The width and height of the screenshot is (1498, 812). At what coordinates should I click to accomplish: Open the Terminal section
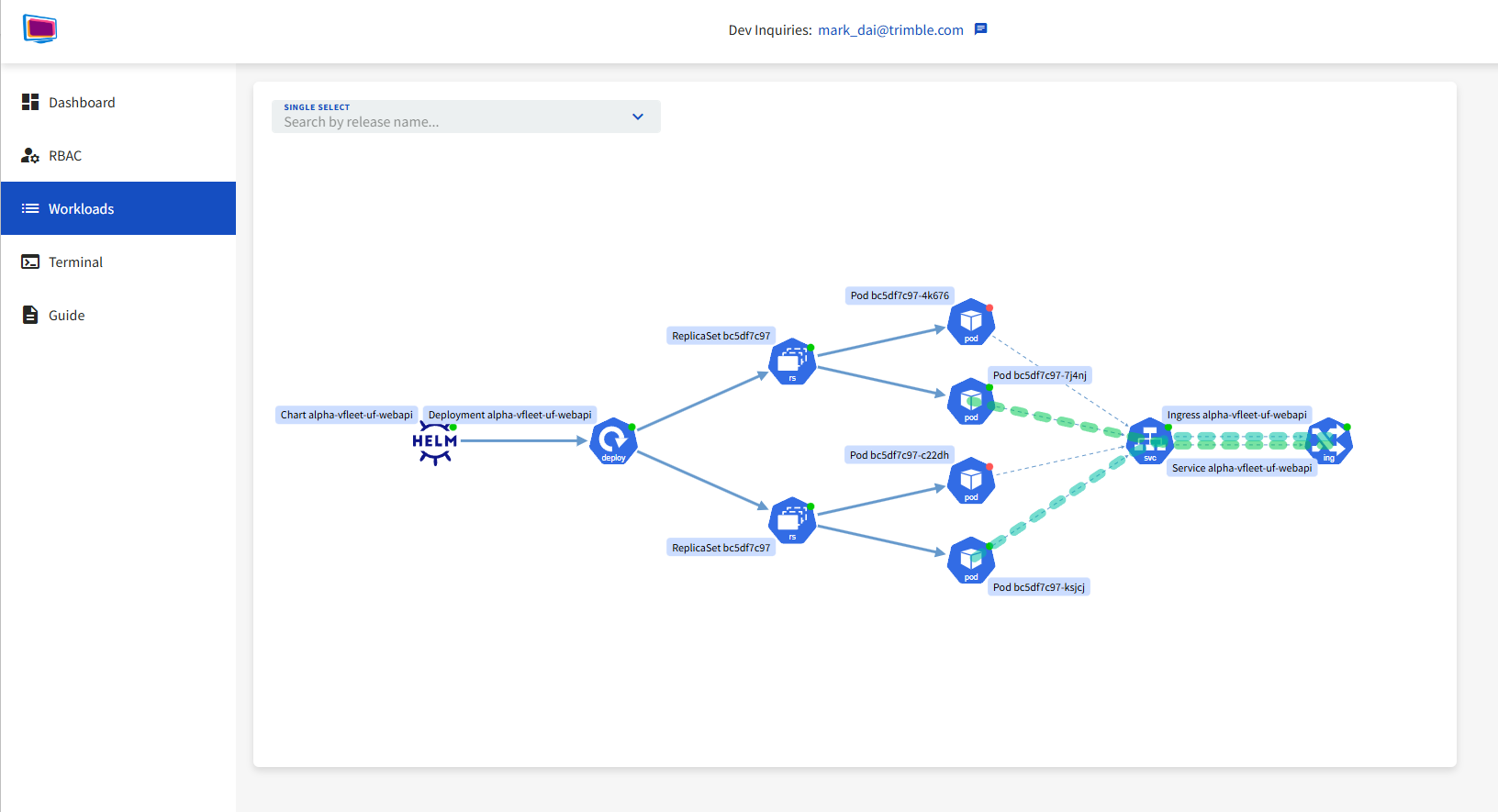pyautogui.click(x=75, y=262)
